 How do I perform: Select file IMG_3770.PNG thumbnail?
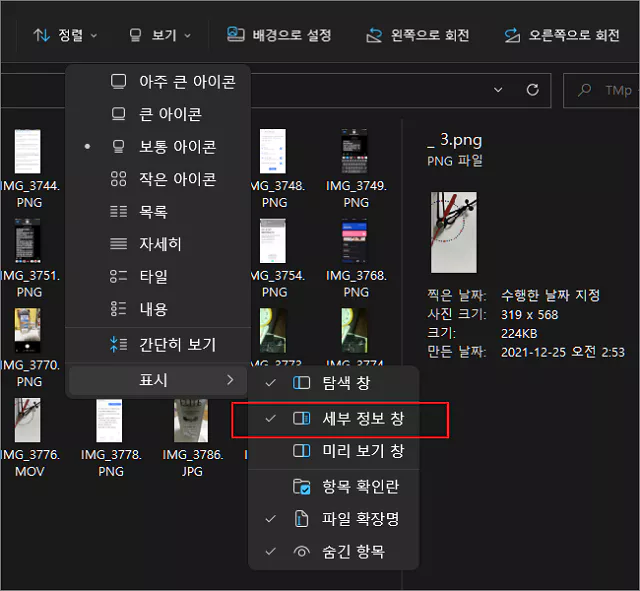[x=28, y=331]
